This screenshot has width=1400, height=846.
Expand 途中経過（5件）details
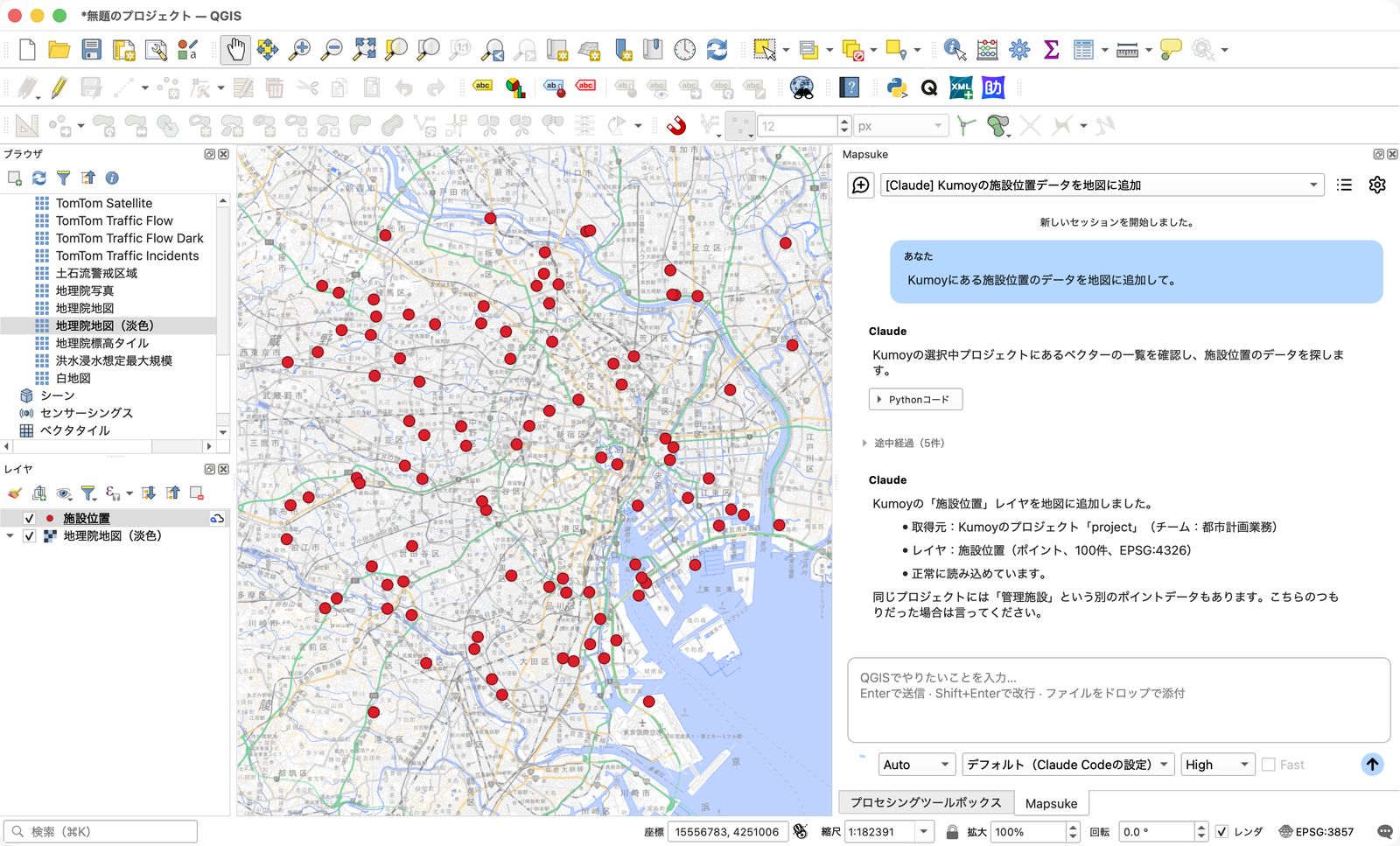[904, 443]
